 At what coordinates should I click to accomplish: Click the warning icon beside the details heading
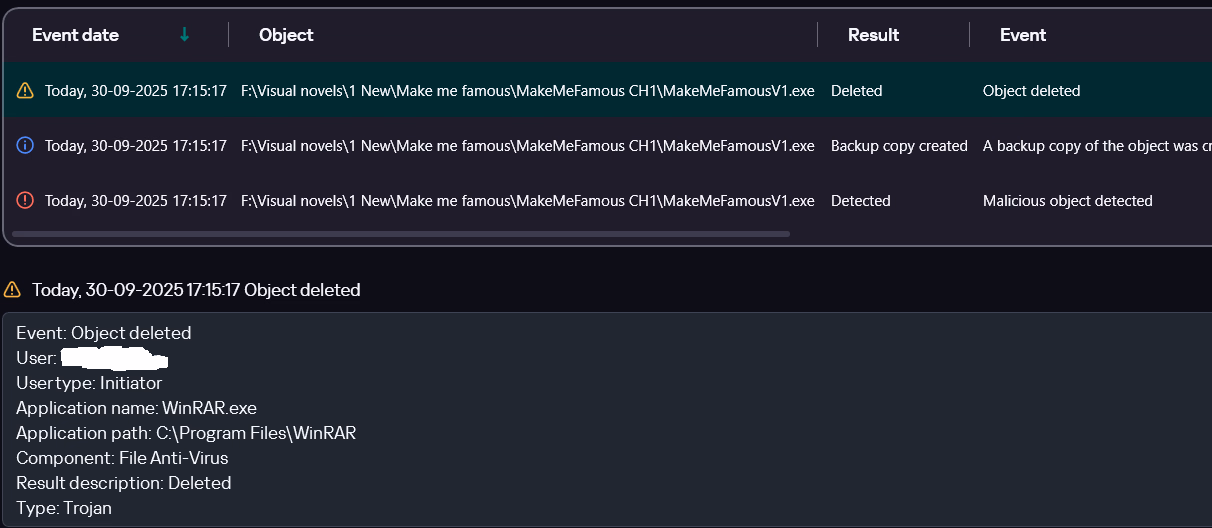coord(12,290)
